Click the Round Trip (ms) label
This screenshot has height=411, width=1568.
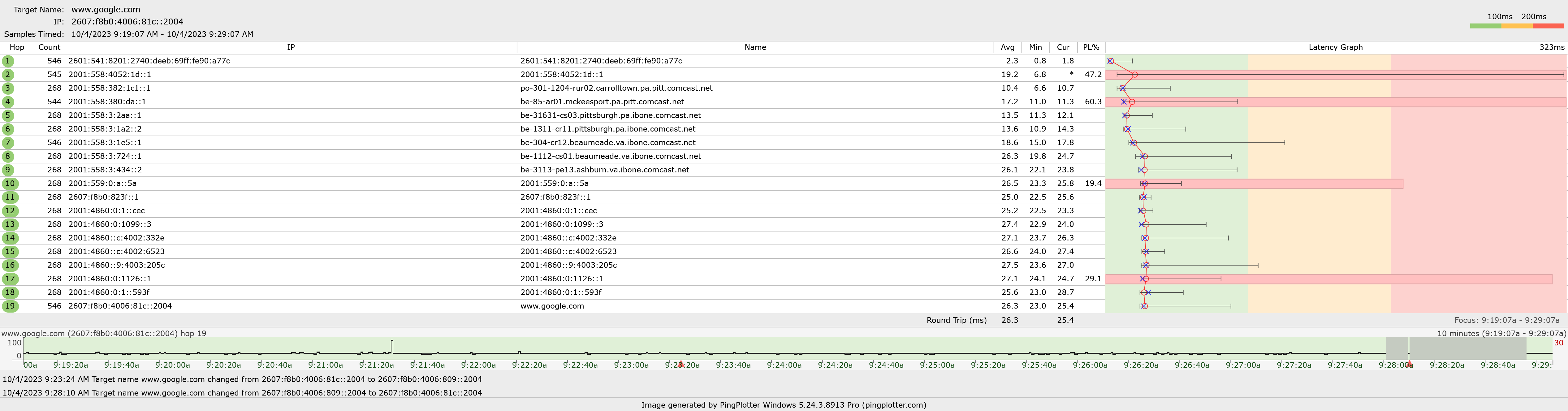point(956,320)
